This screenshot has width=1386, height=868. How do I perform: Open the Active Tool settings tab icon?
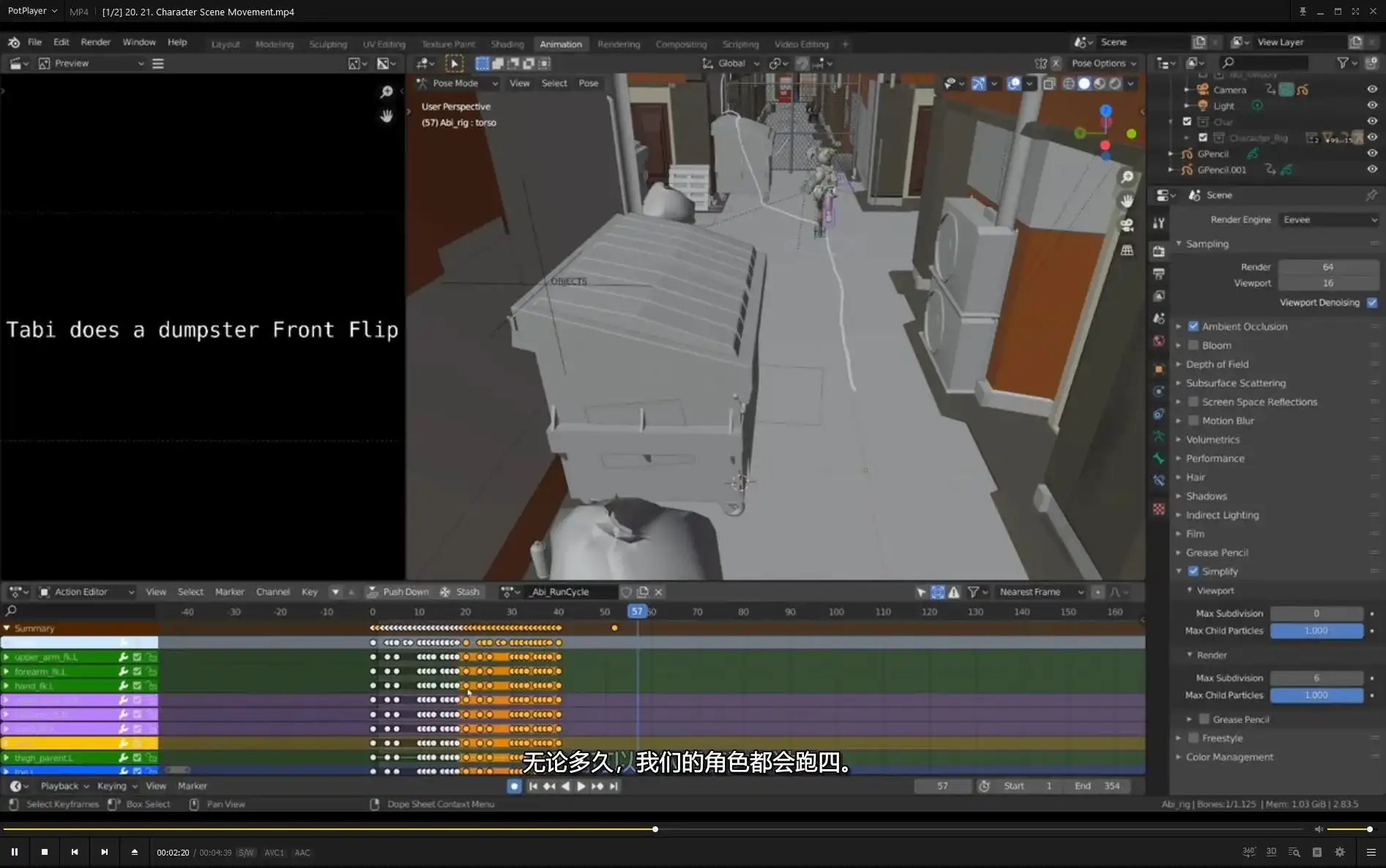pyautogui.click(x=1159, y=224)
